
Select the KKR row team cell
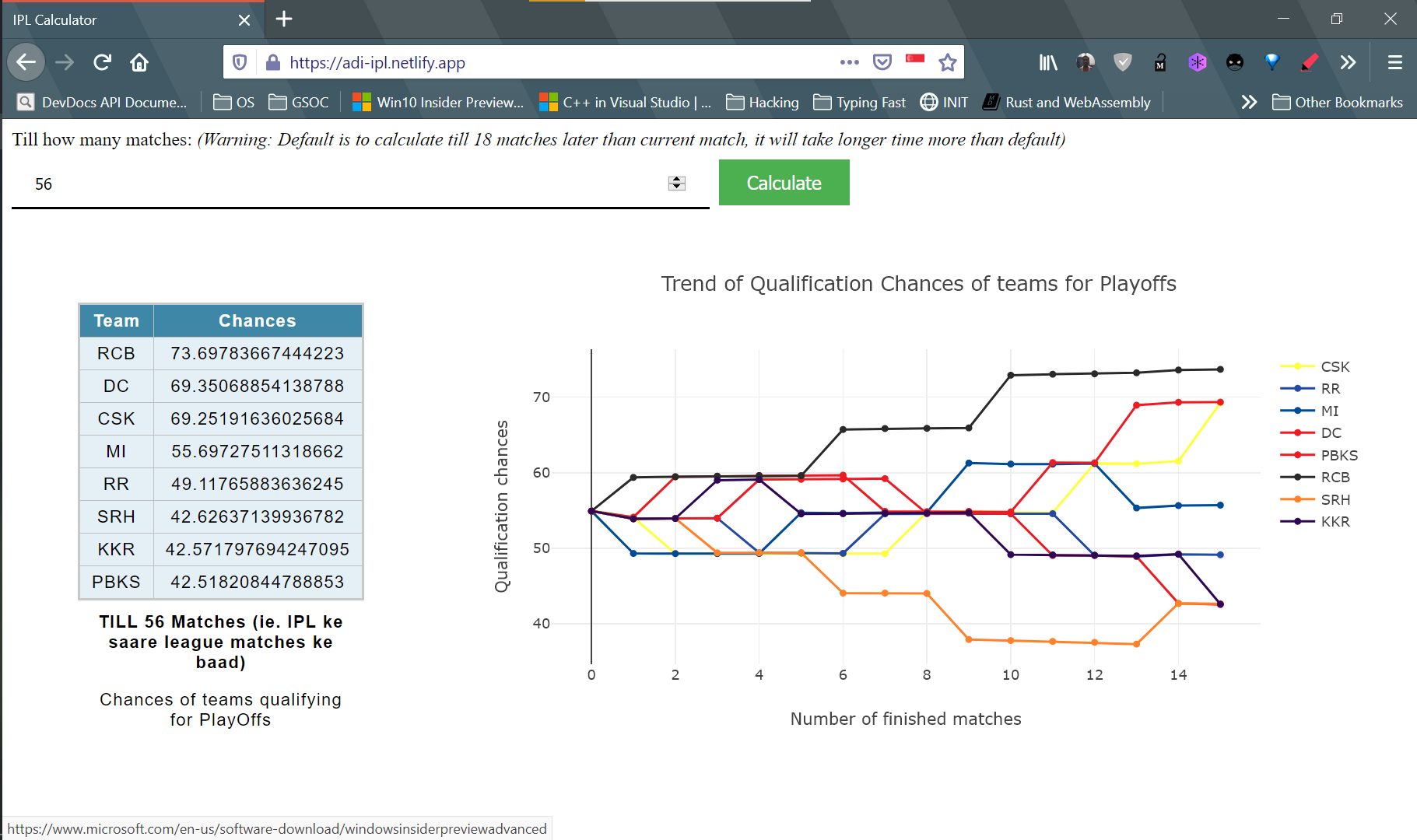click(x=117, y=549)
